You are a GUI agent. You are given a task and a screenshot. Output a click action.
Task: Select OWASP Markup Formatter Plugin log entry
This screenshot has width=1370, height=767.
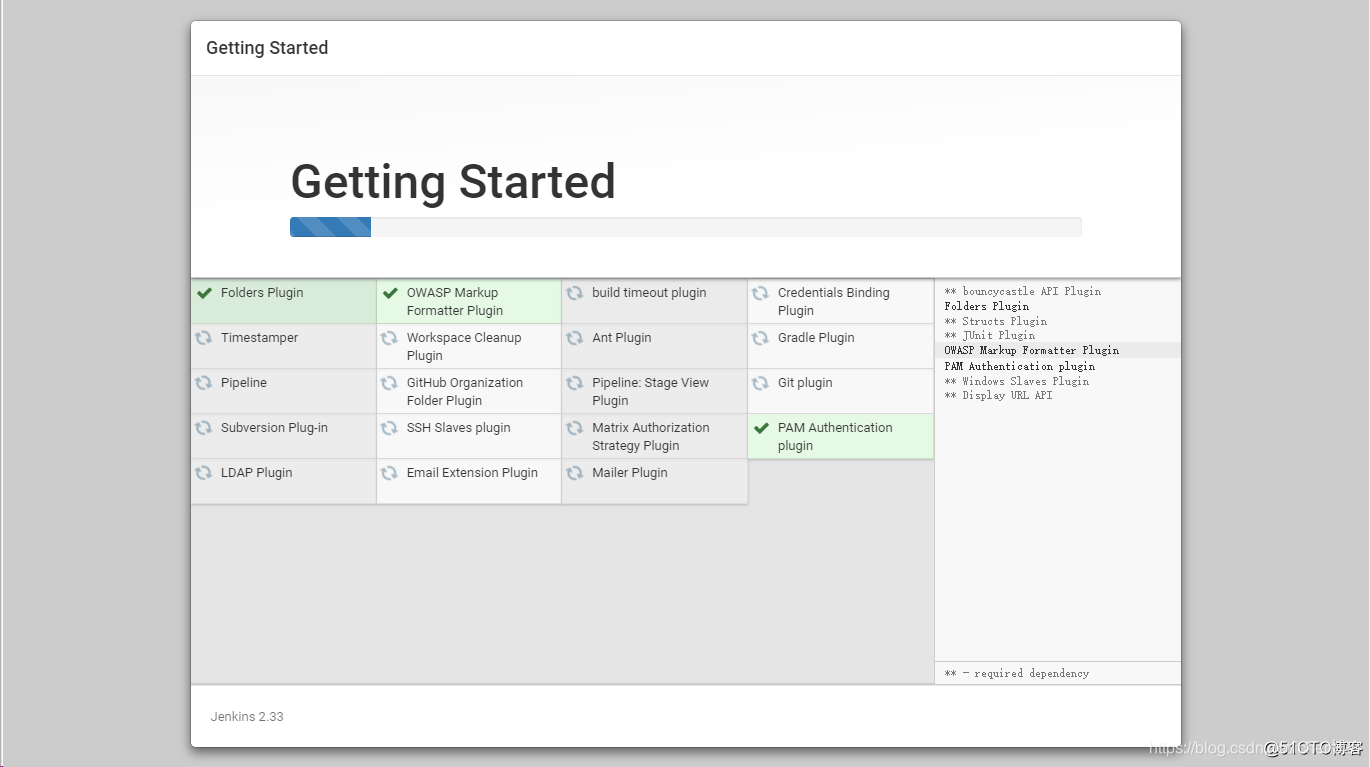pyautogui.click(x=1032, y=350)
